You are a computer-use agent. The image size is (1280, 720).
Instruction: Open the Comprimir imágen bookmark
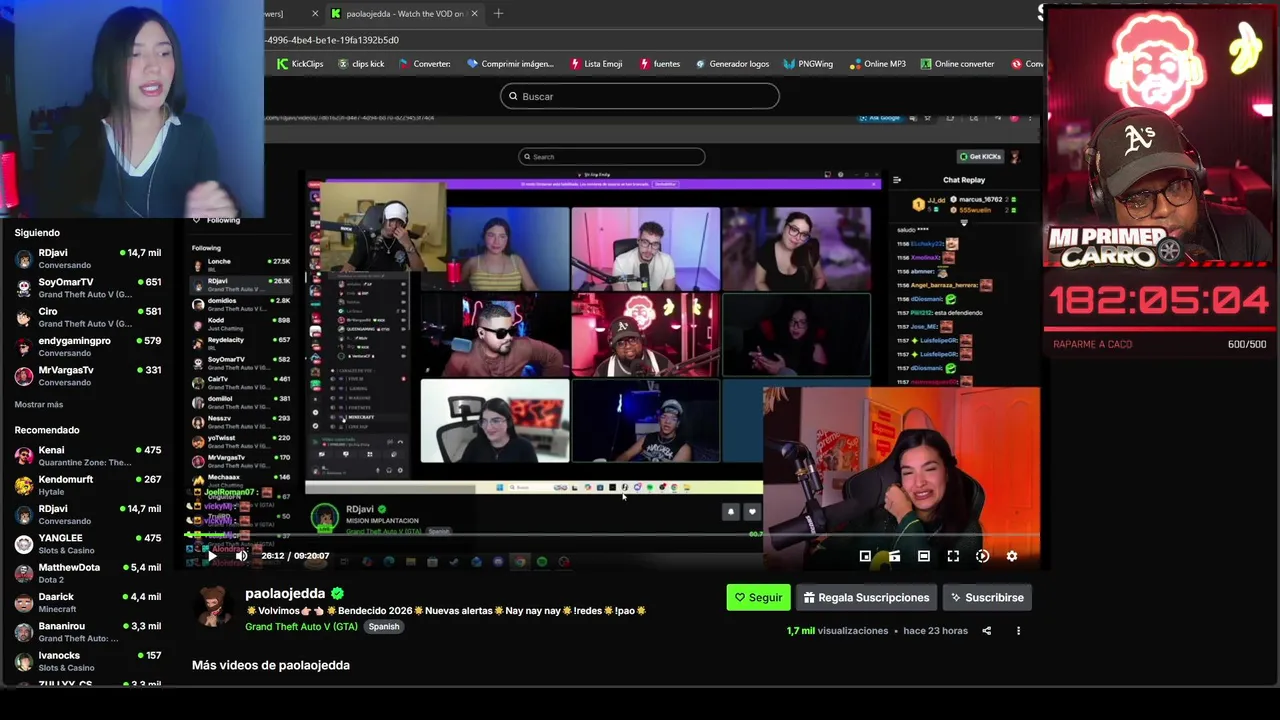tap(509, 64)
